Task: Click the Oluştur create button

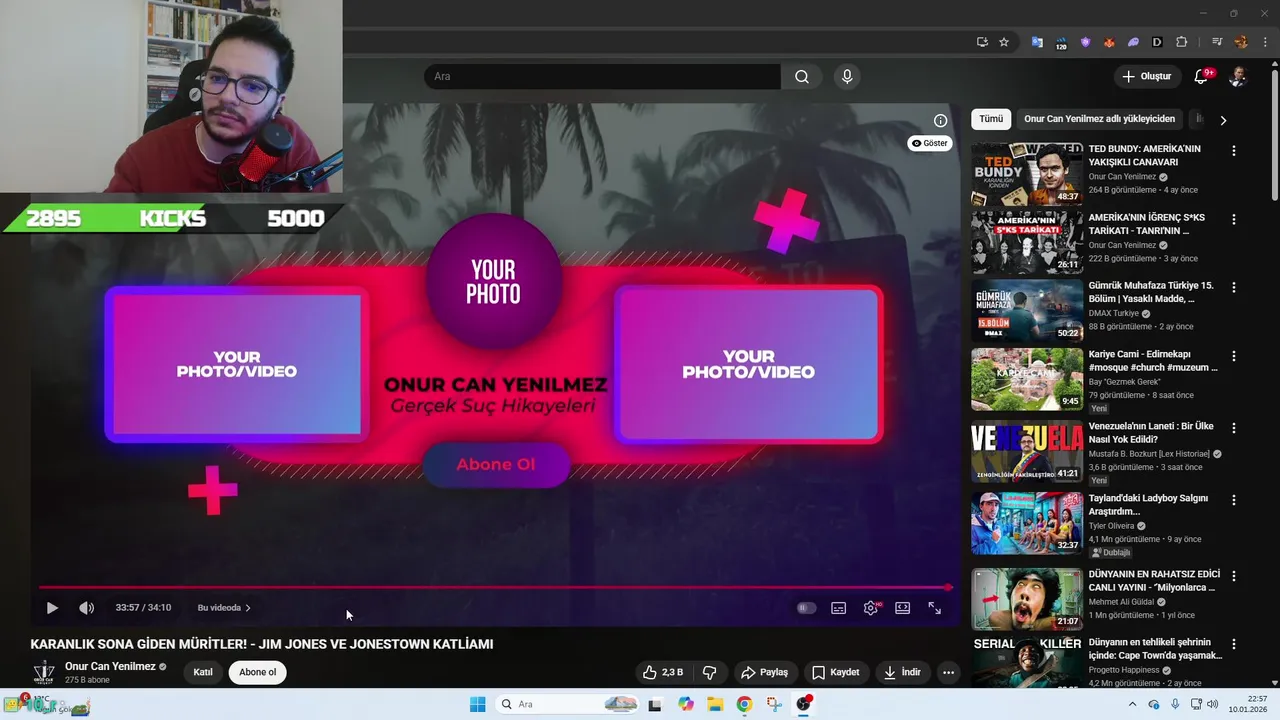Action: [1146, 77]
